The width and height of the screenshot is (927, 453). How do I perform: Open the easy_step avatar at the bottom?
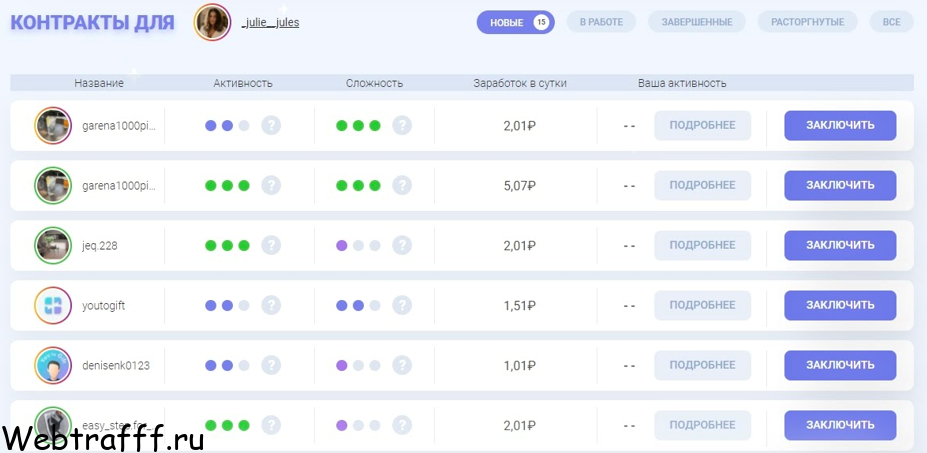pyautogui.click(x=53, y=425)
